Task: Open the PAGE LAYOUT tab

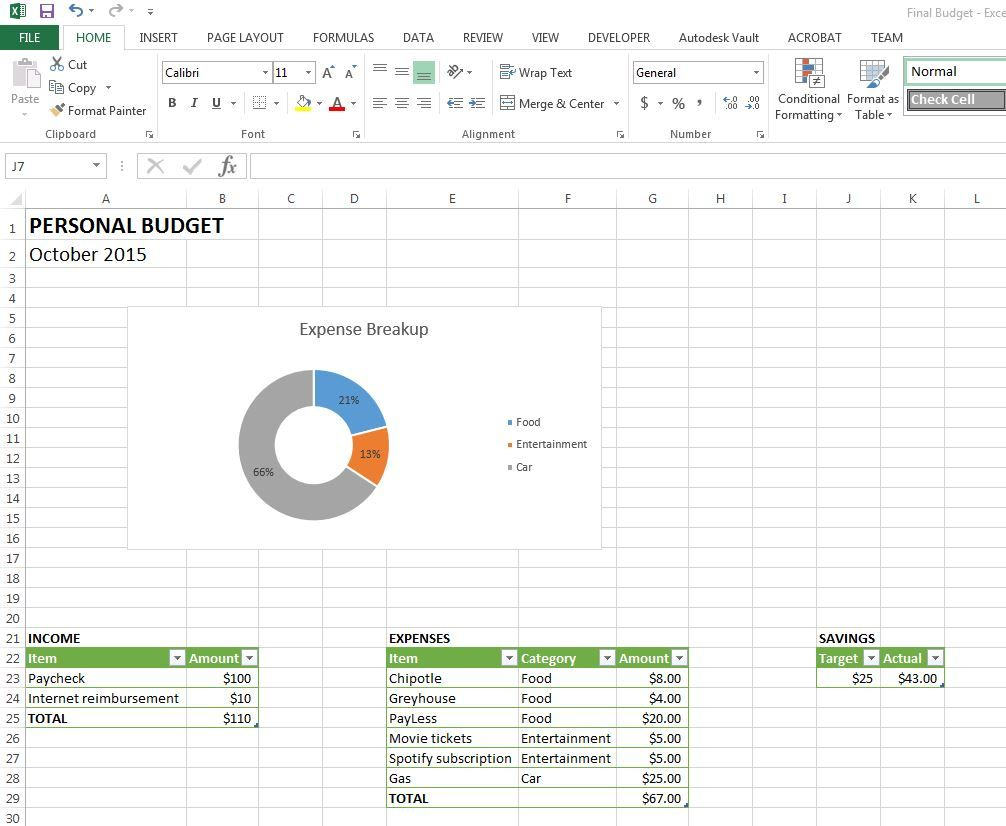Action: [x=245, y=37]
